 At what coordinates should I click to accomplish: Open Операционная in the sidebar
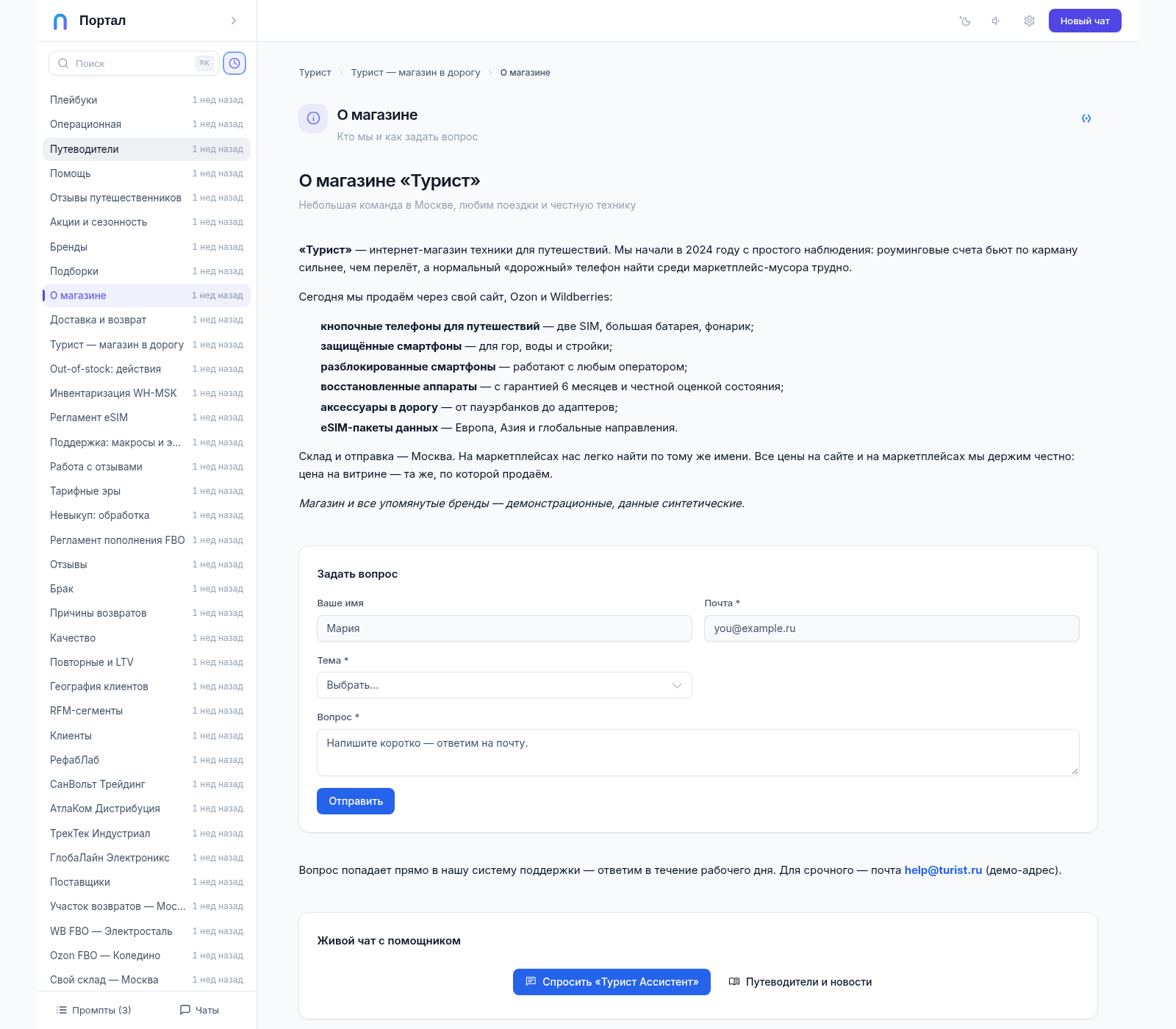pyautogui.click(x=147, y=124)
